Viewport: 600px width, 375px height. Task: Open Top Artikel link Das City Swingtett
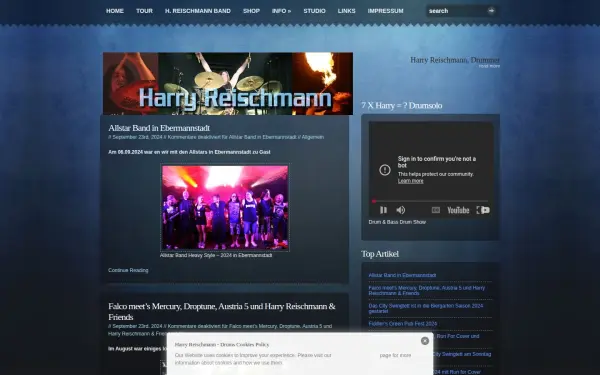(x=426, y=308)
